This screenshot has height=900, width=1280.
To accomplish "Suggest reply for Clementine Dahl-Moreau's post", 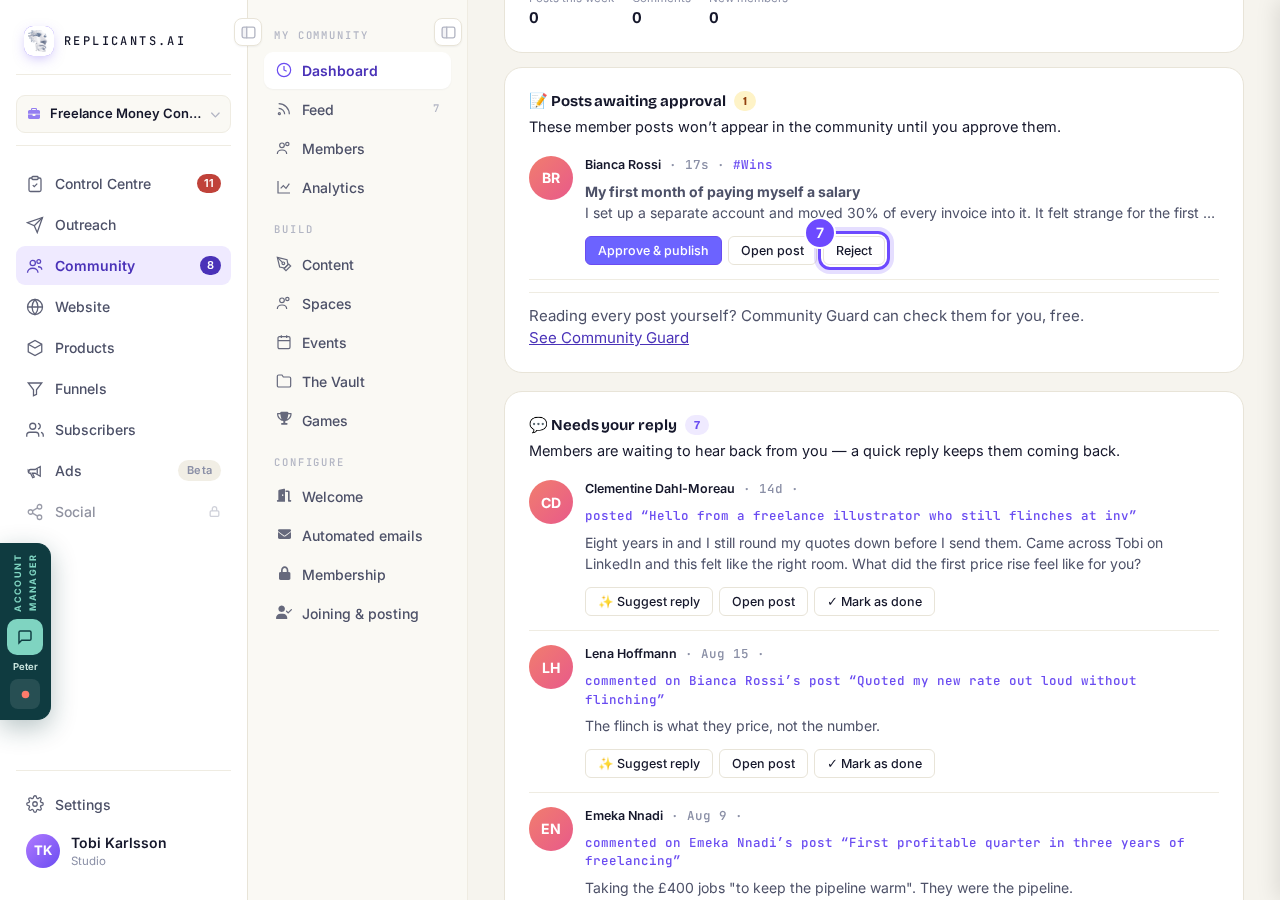I will (649, 602).
